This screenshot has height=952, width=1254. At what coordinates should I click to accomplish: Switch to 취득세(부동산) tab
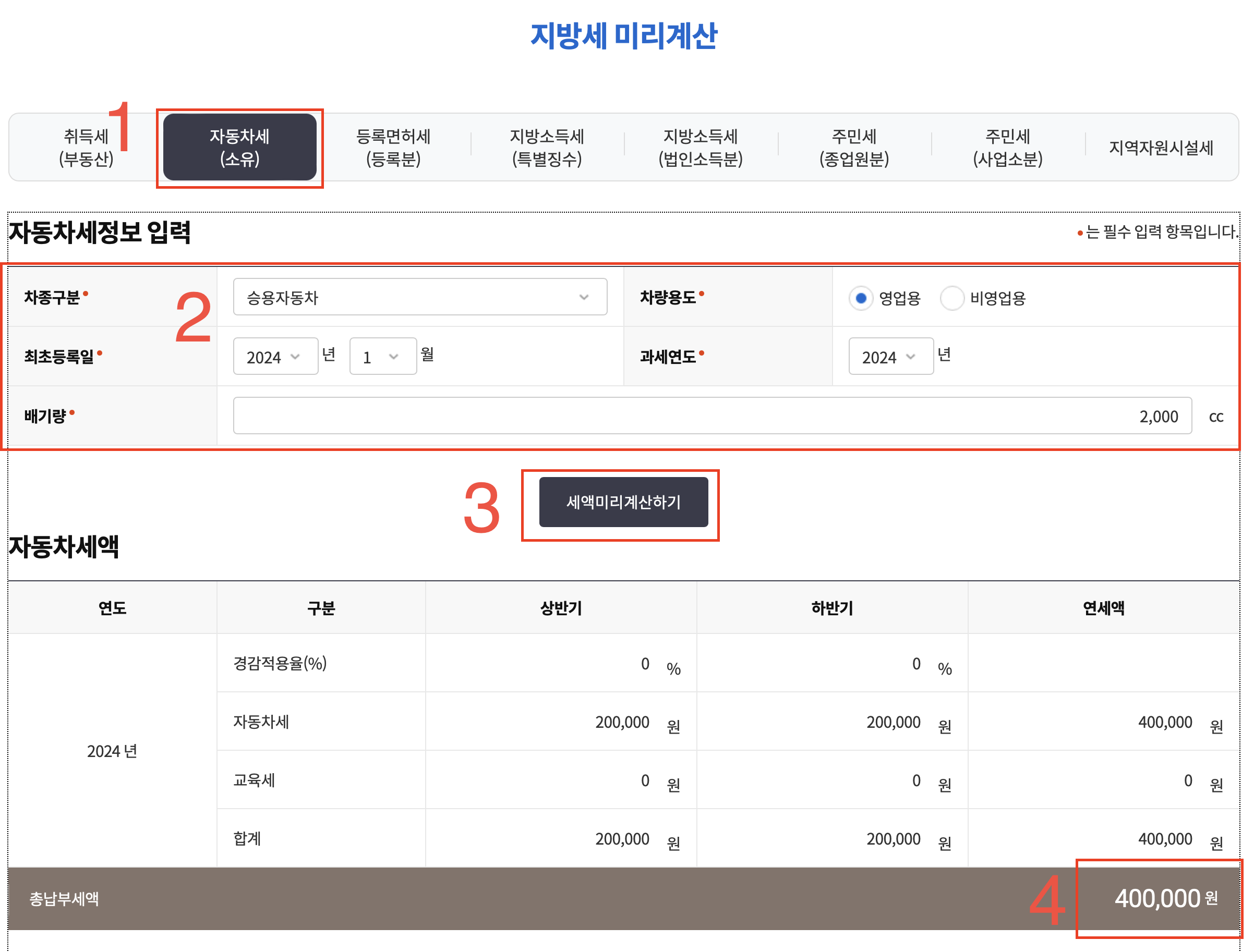(86, 148)
